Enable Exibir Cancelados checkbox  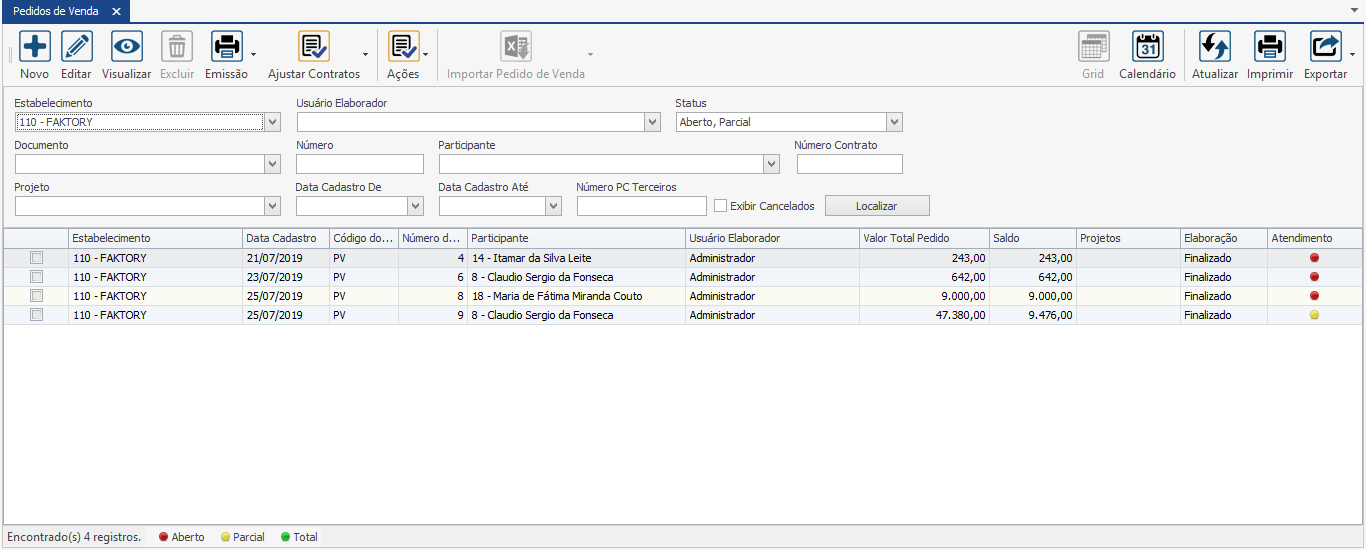tap(720, 206)
